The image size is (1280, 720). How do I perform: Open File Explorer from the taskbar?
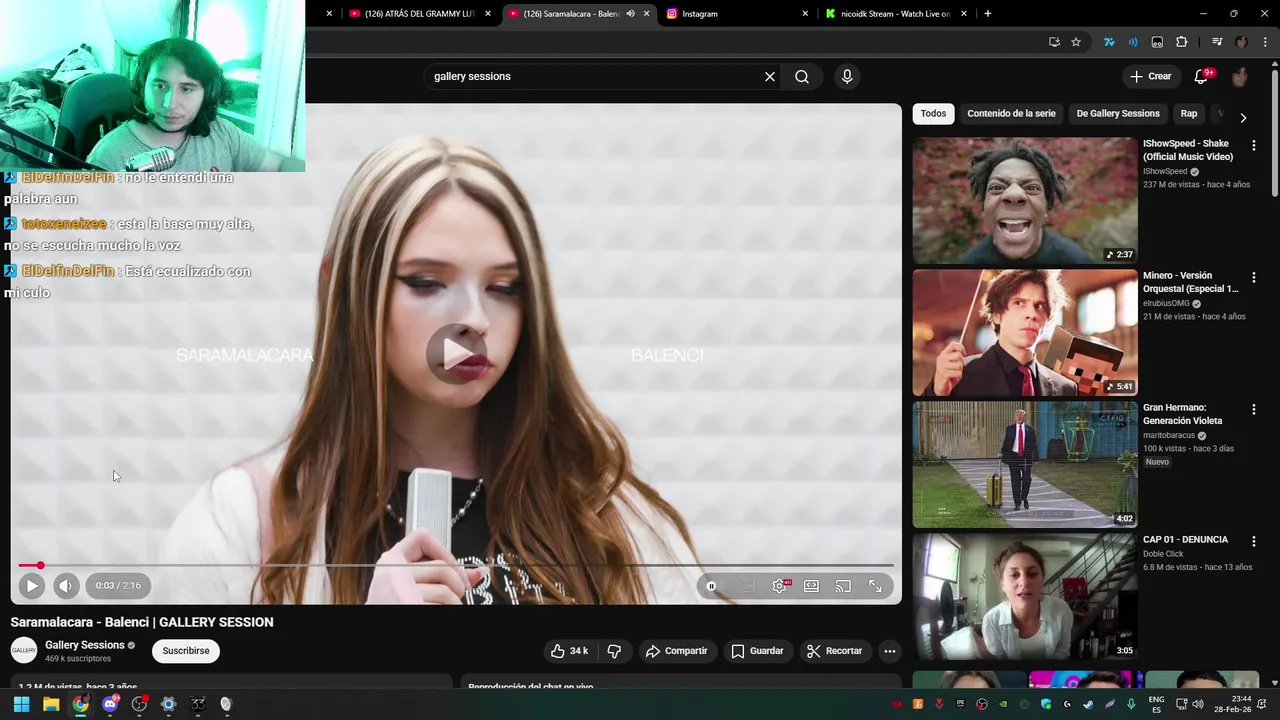coord(51,704)
